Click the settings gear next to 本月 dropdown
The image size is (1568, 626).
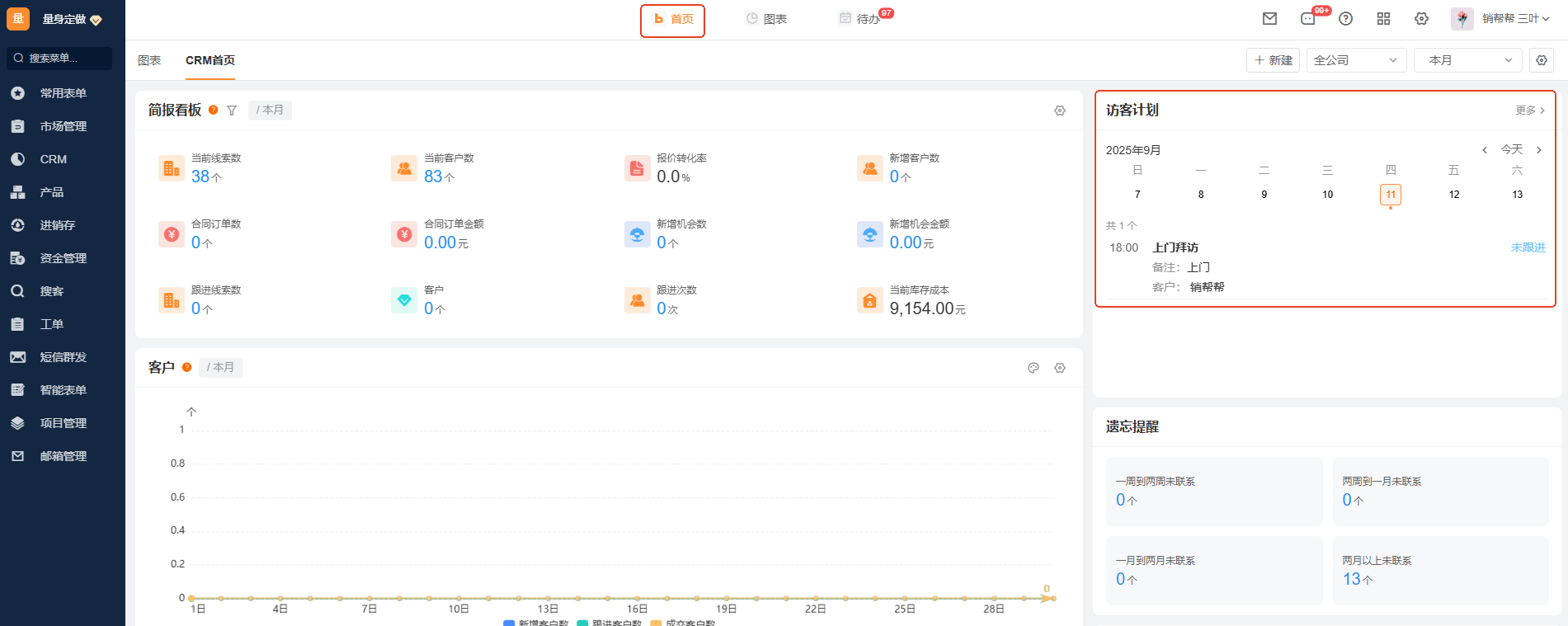(1542, 60)
